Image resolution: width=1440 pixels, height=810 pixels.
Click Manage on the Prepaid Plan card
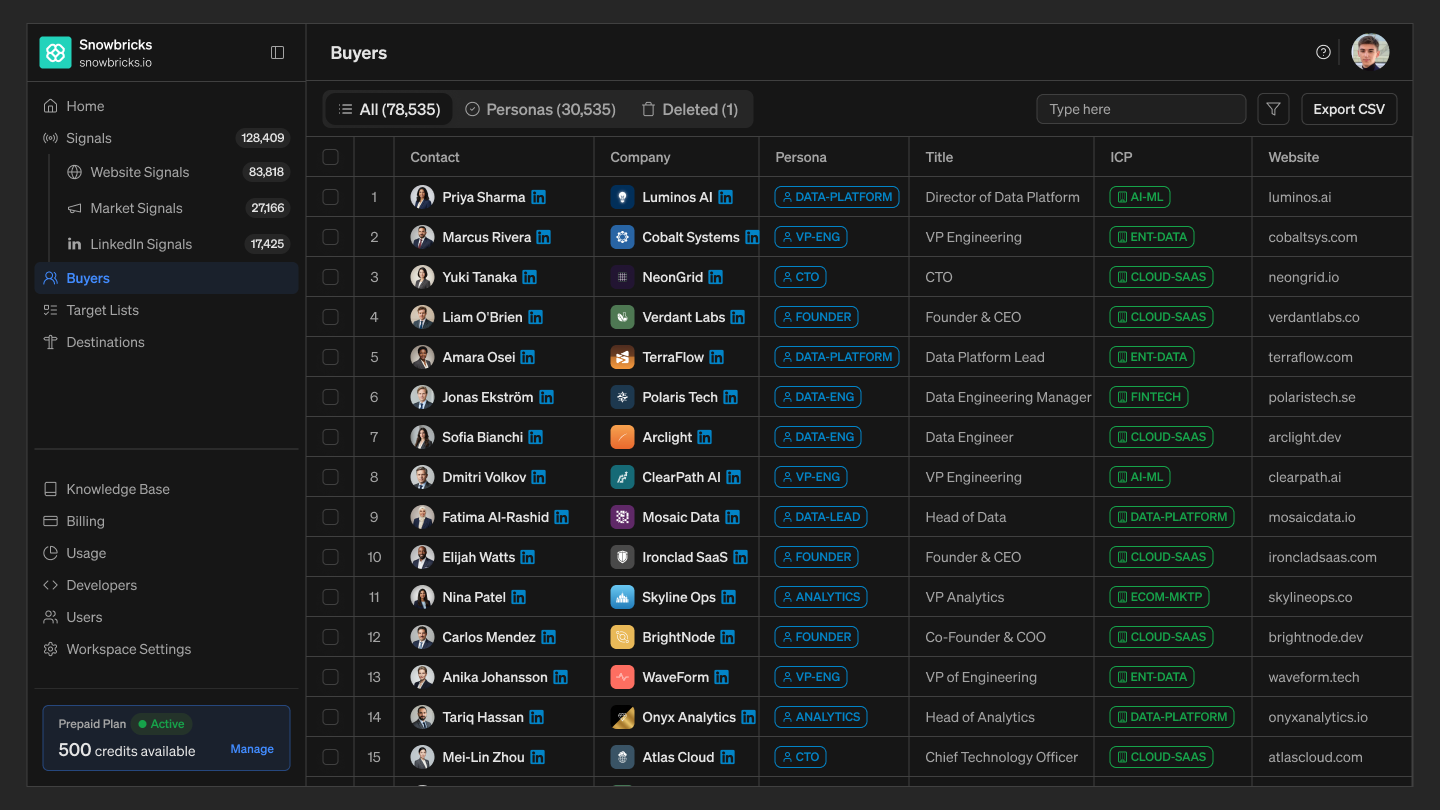pyautogui.click(x=252, y=749)
